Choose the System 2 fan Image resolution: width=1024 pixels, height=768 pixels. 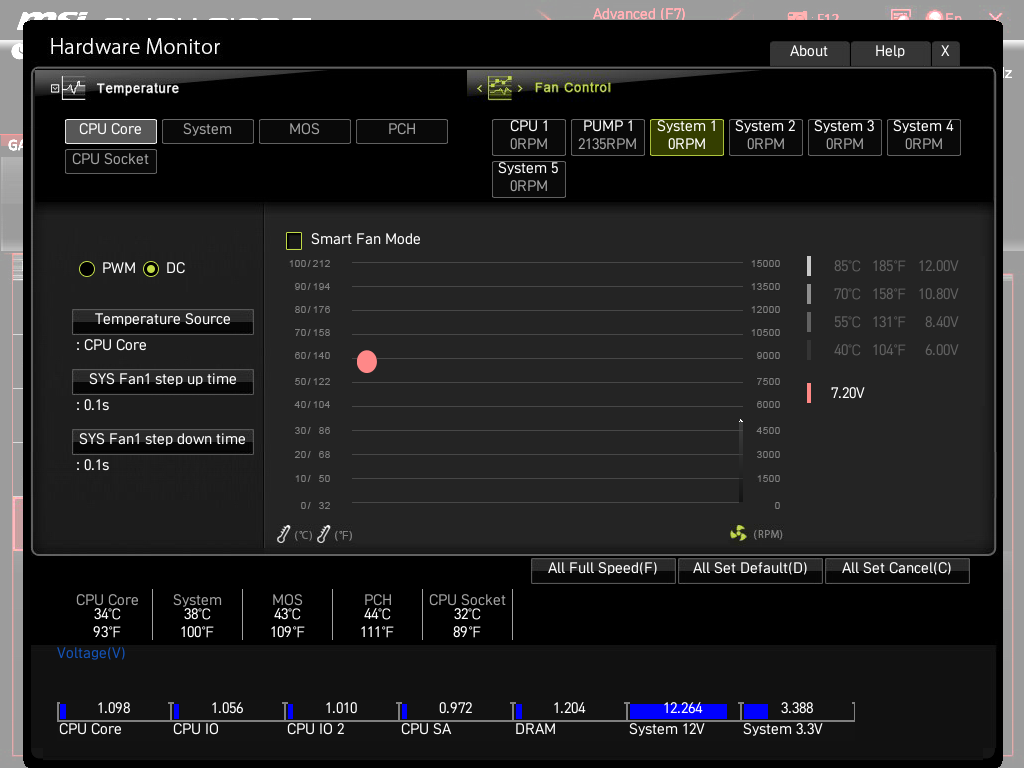point(765,136)
